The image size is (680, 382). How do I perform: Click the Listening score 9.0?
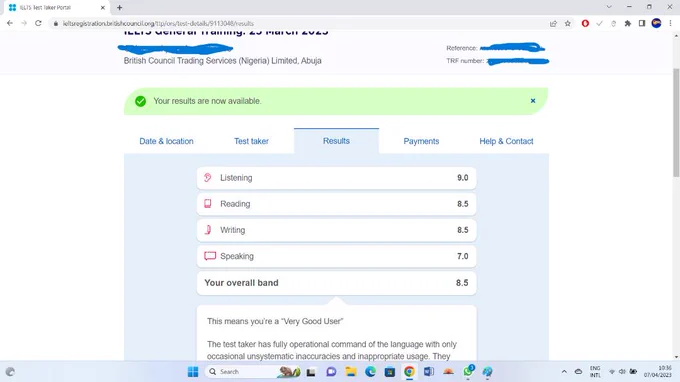pos(462,178)
